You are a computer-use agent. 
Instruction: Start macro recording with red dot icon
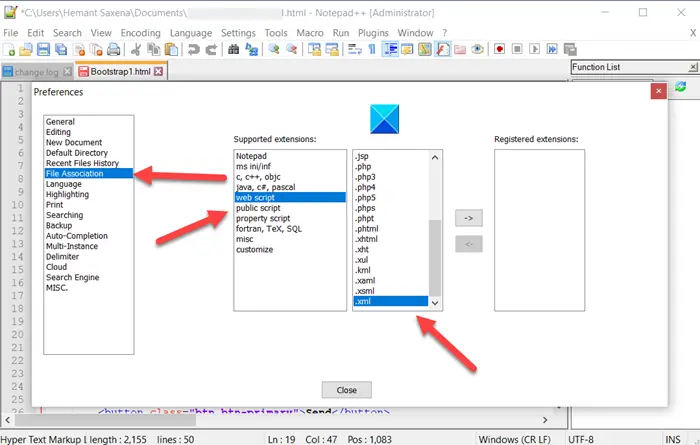(x=499, y=49)
